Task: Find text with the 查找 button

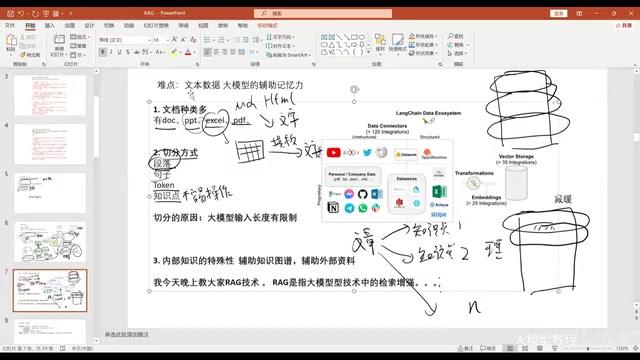Action: 456,36
